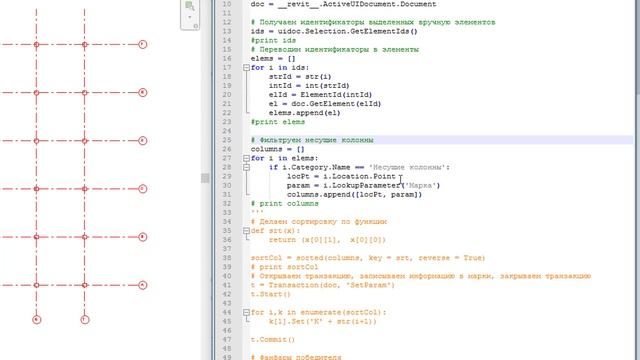
Task: Click line number 25 in the editor margin
Action: [227, 140]
